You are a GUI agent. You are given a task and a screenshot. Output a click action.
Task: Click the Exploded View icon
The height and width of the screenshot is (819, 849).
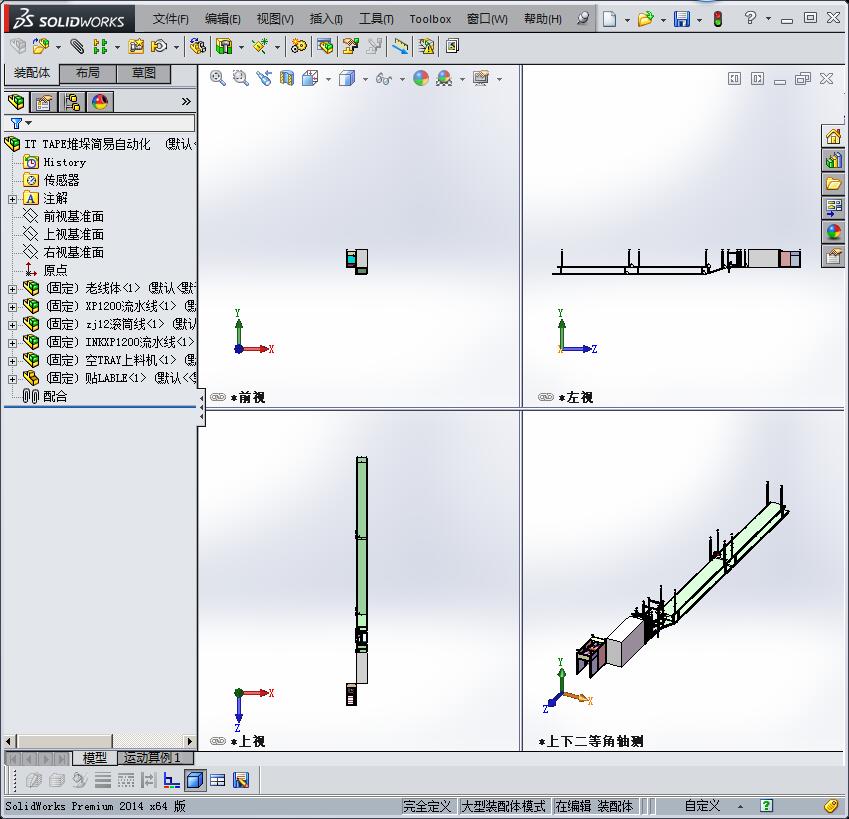(350, 47)
